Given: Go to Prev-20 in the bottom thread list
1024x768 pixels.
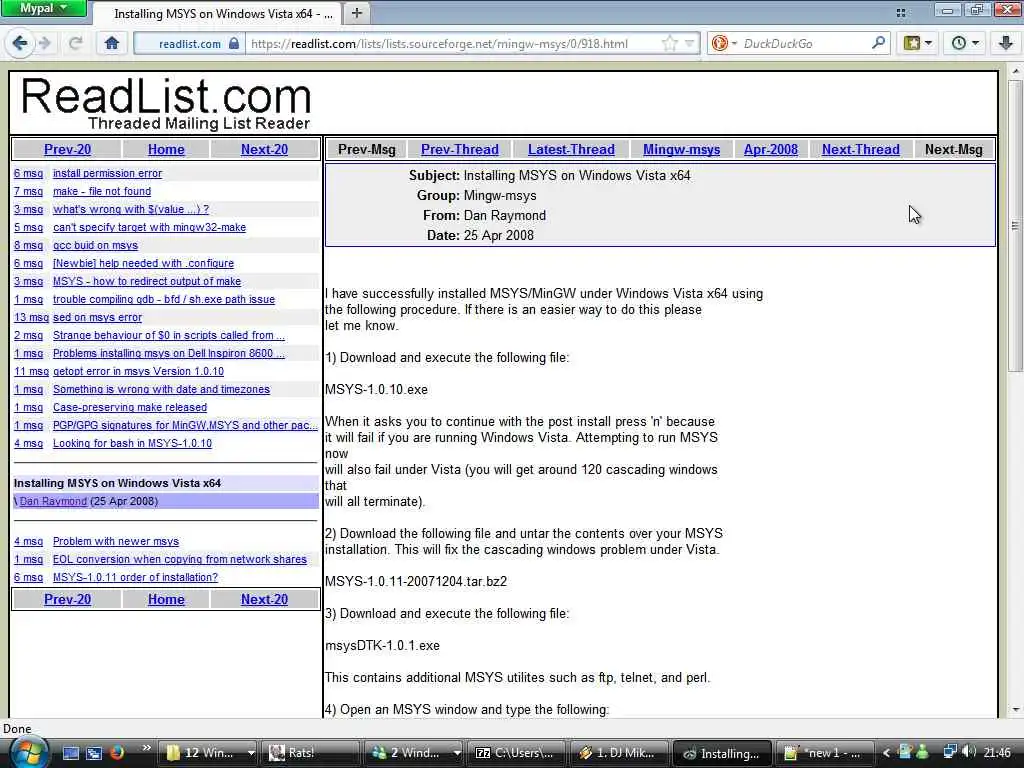Looking at the screenshot, I should click(x=67, y=599).
